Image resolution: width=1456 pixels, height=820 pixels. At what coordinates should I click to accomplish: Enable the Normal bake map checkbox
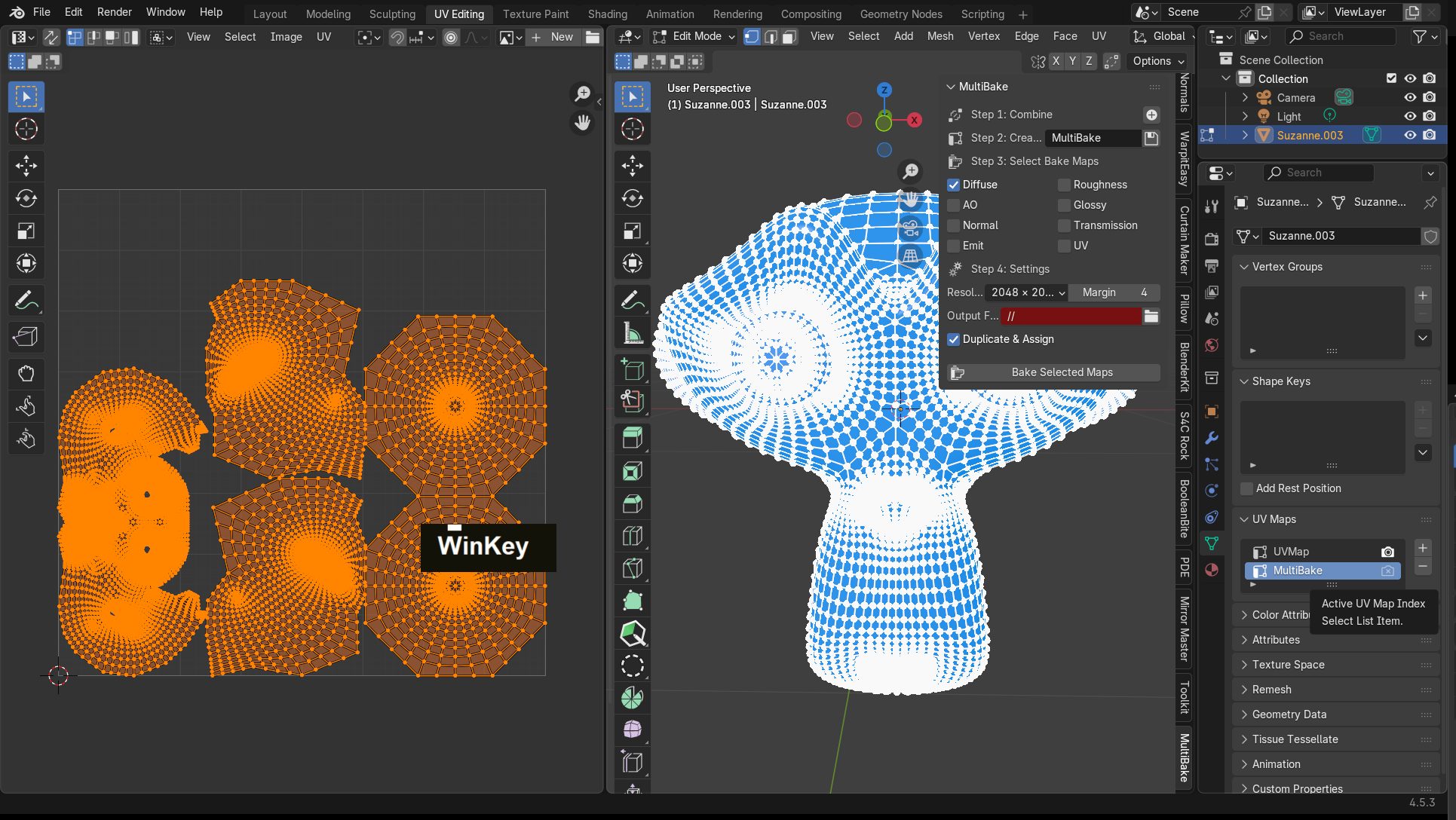pyautogui.click(x=954, y=225)
